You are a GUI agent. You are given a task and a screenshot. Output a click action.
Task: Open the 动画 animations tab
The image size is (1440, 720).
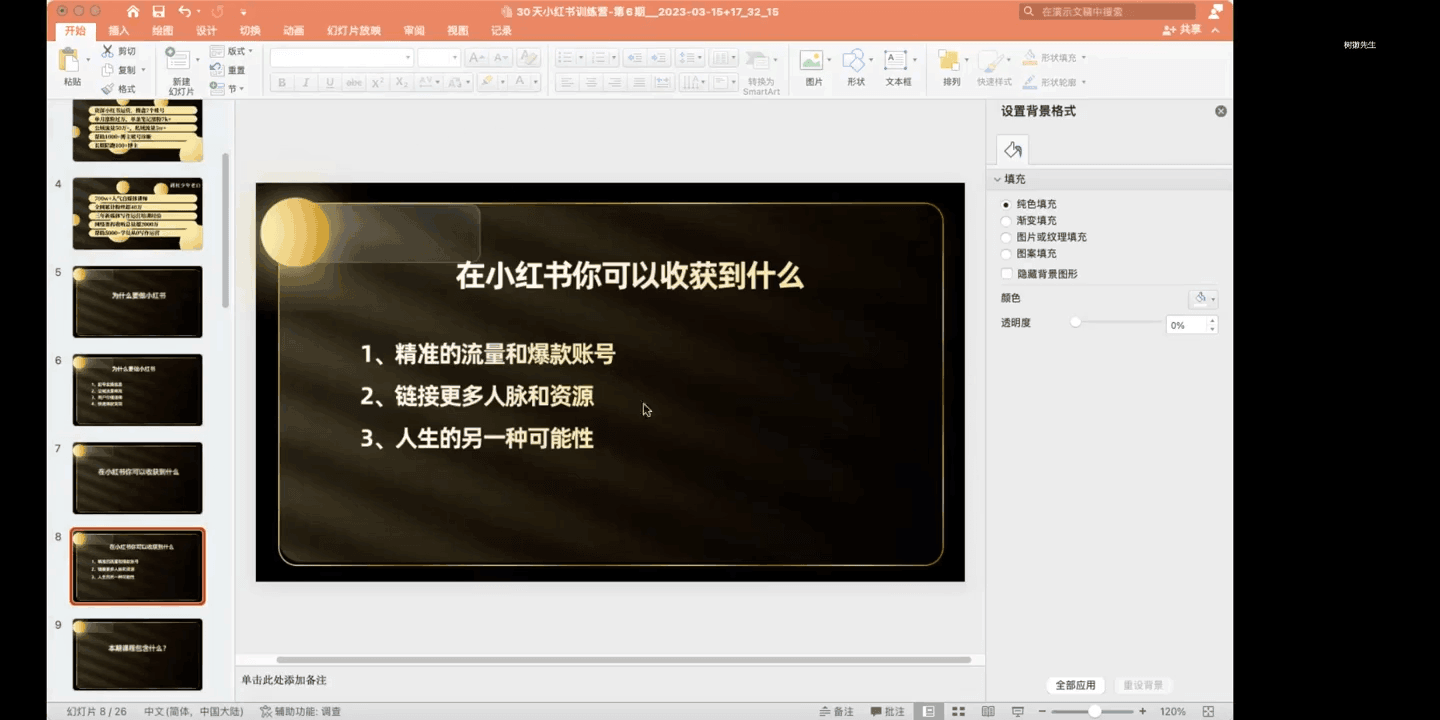pyautogui.click(x=293, y=30)
